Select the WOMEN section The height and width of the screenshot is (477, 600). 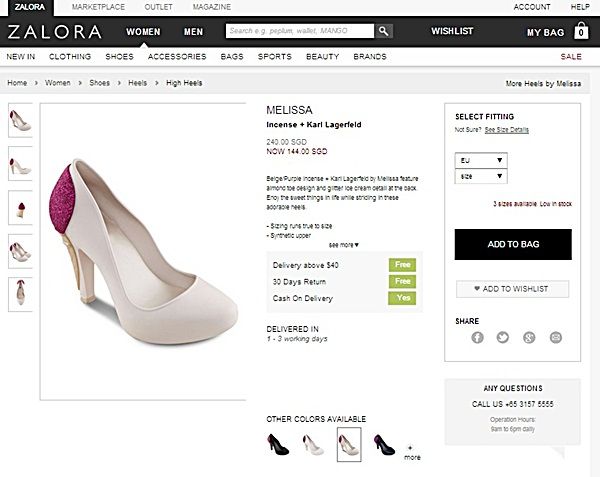click(143, 32)
